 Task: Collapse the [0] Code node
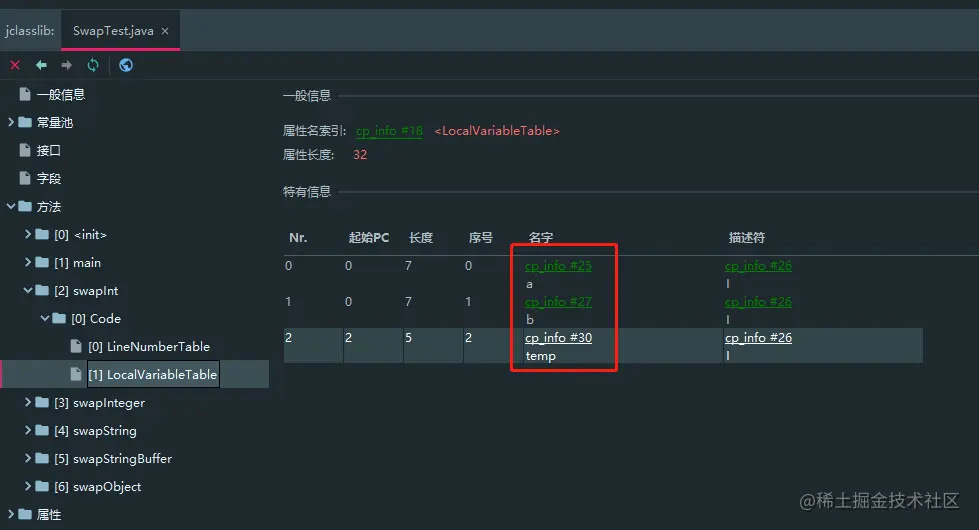pos(45,318)
